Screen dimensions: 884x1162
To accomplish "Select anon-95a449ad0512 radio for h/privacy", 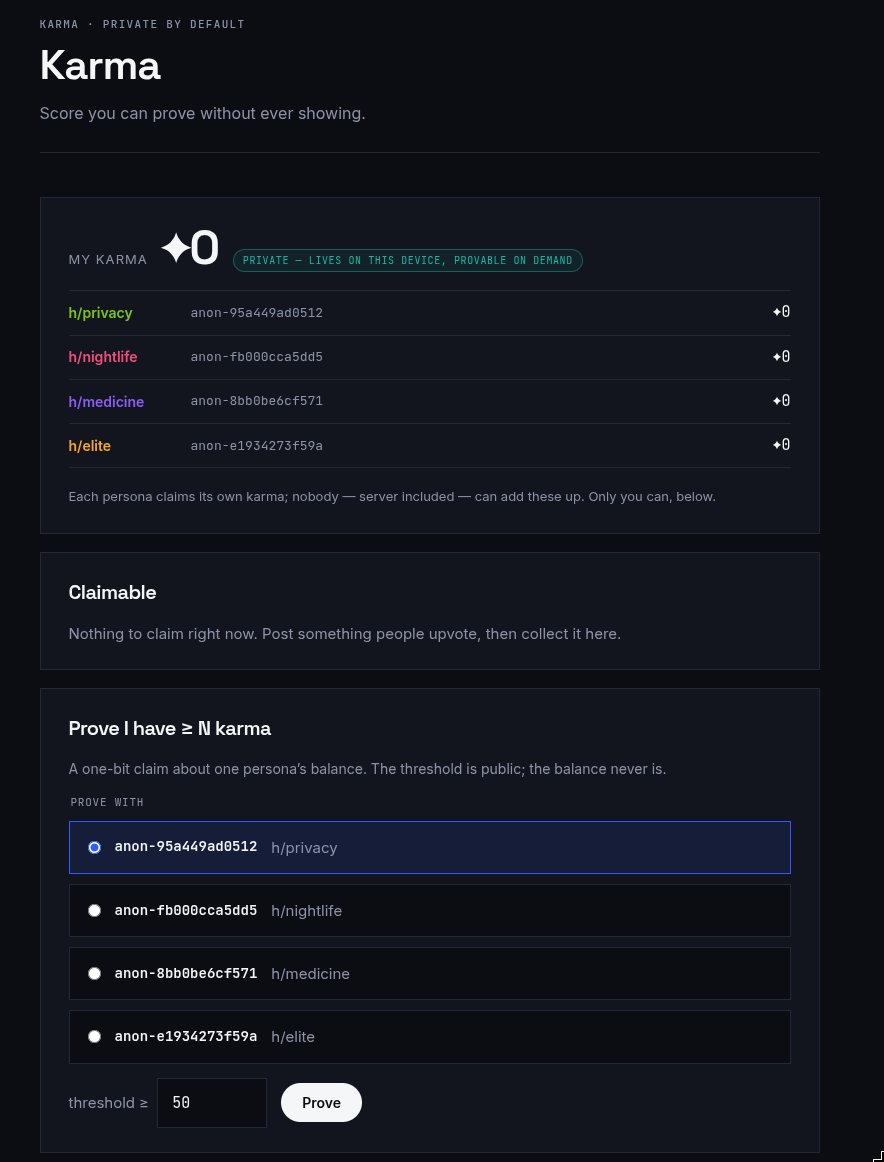I will (x=94, y=847).
